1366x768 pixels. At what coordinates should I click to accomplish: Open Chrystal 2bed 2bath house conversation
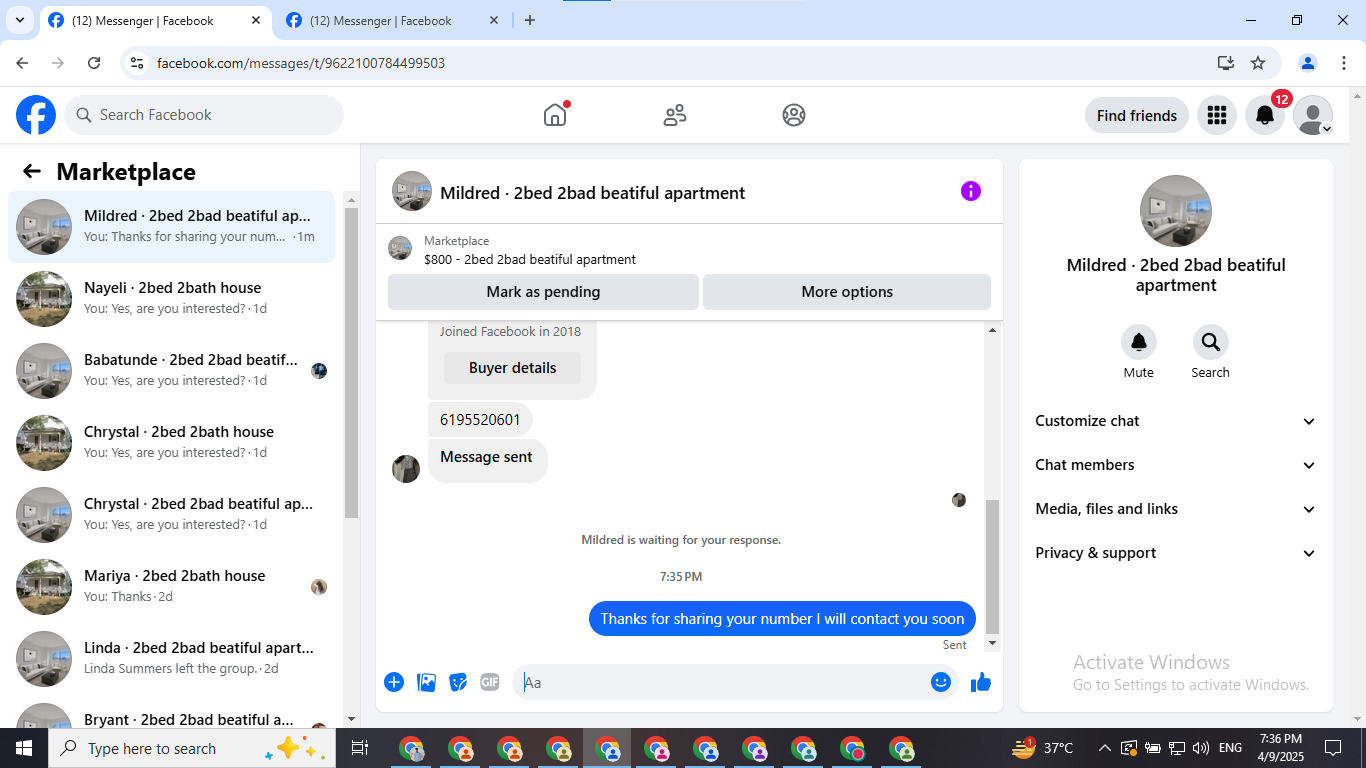[172, 443]
